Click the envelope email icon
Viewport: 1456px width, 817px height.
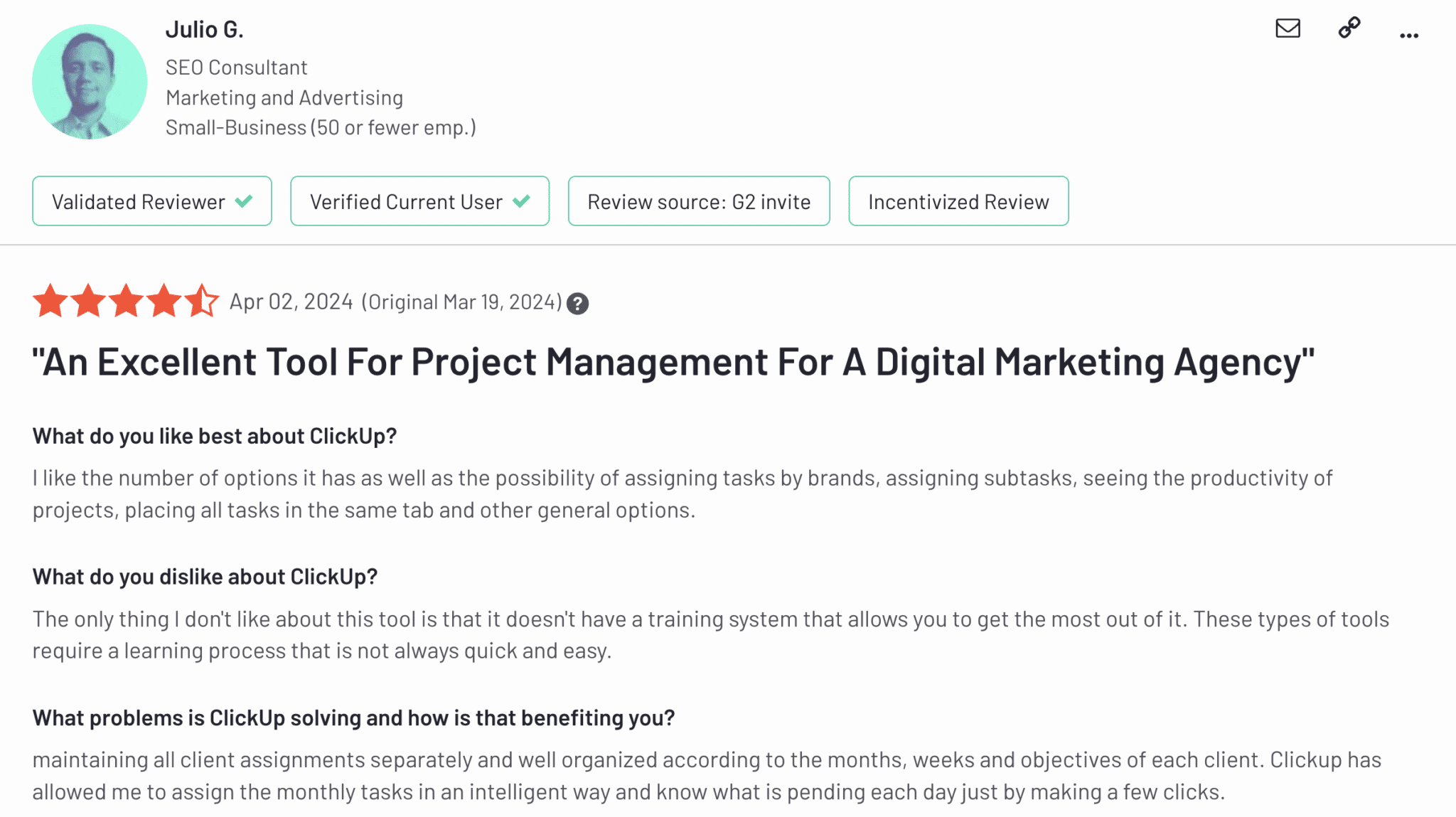click(1288, 28)
